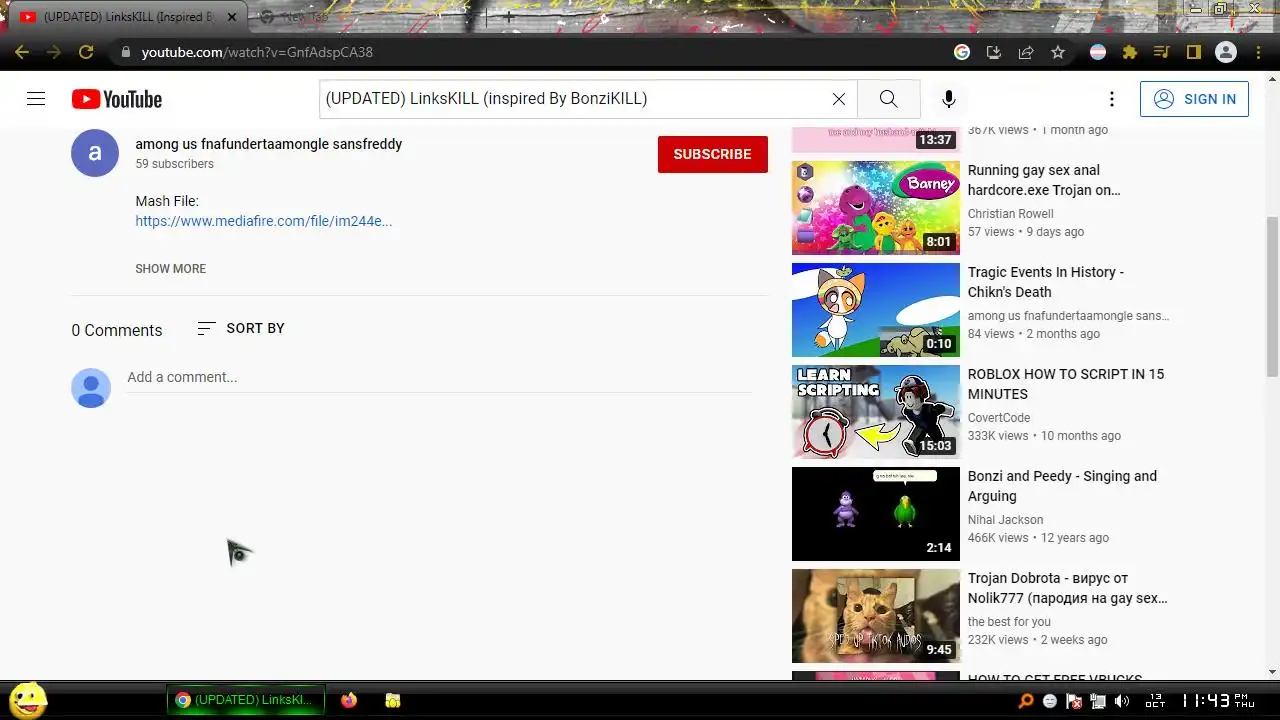Viewport: 1280px width, 720px height.
Task: Click the 0 Comments heading
Action: pyautogui.click(x=116, y=330)
